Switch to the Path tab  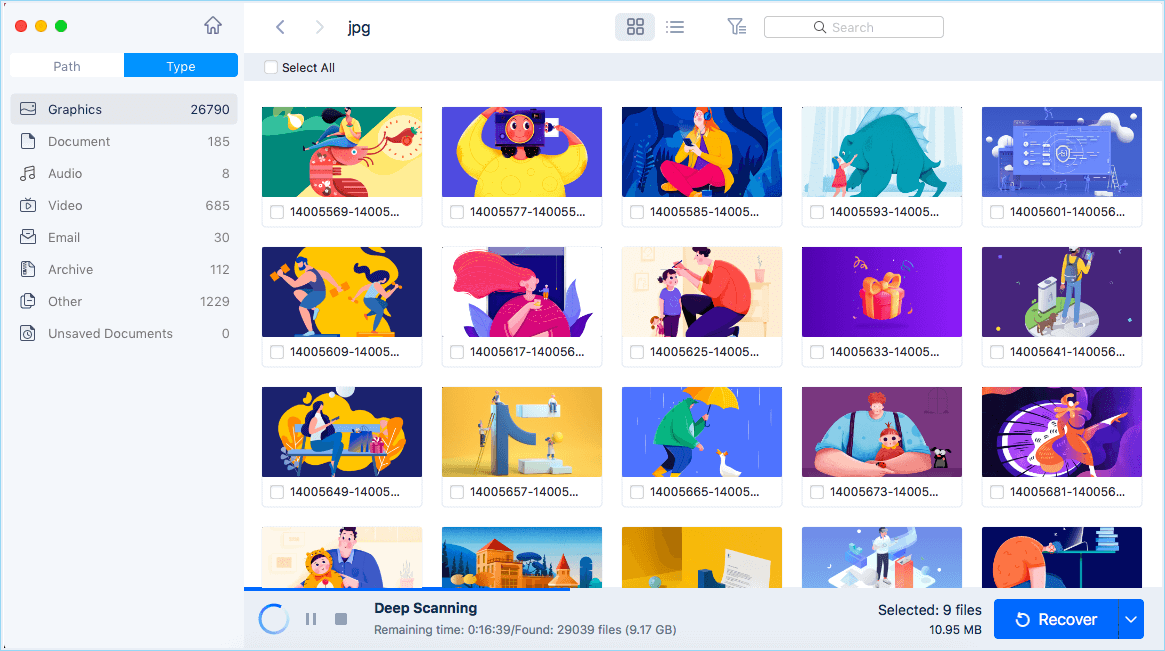(67, 66)
